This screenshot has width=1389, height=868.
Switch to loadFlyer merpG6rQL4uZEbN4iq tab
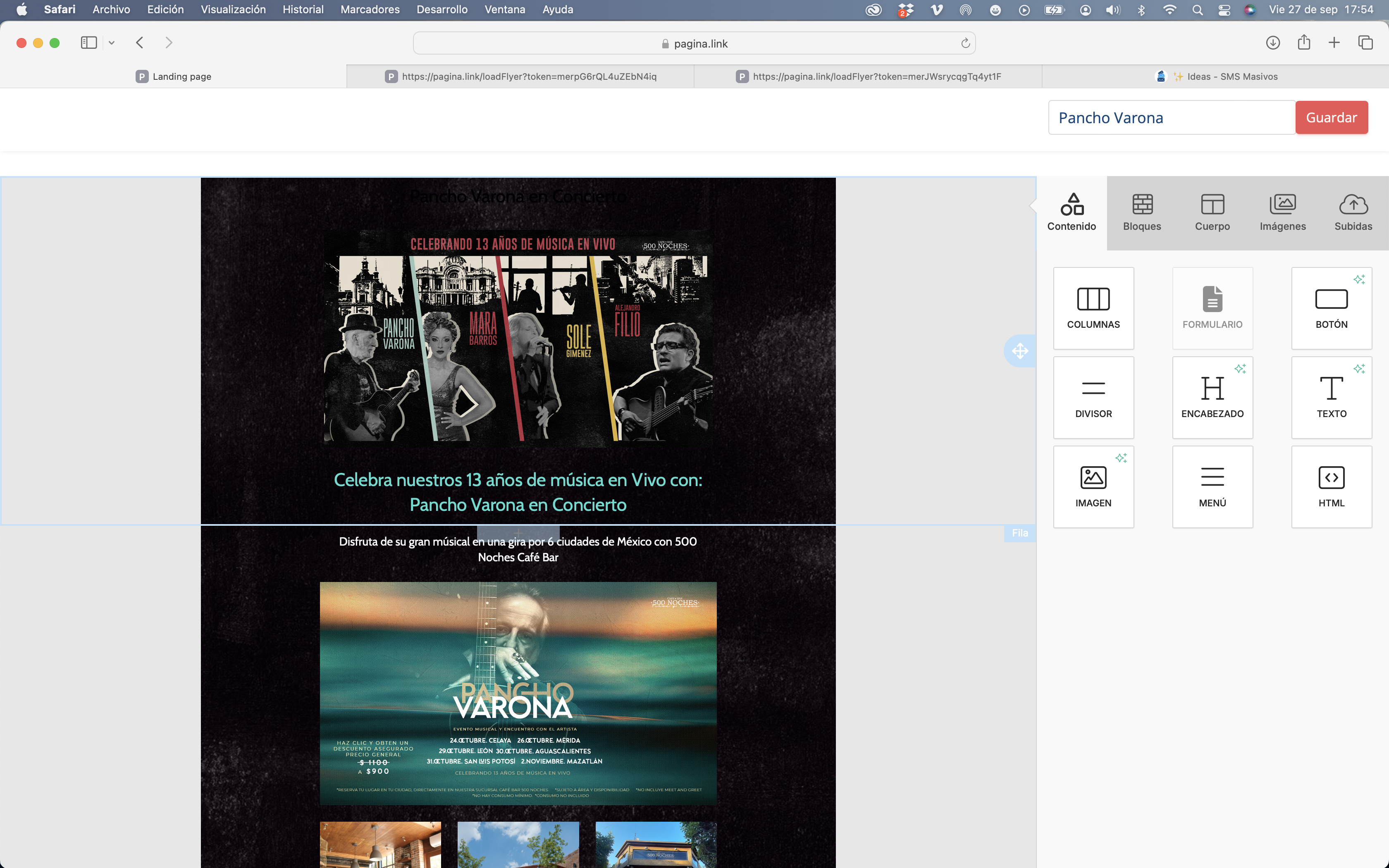(x=520, y=76)
